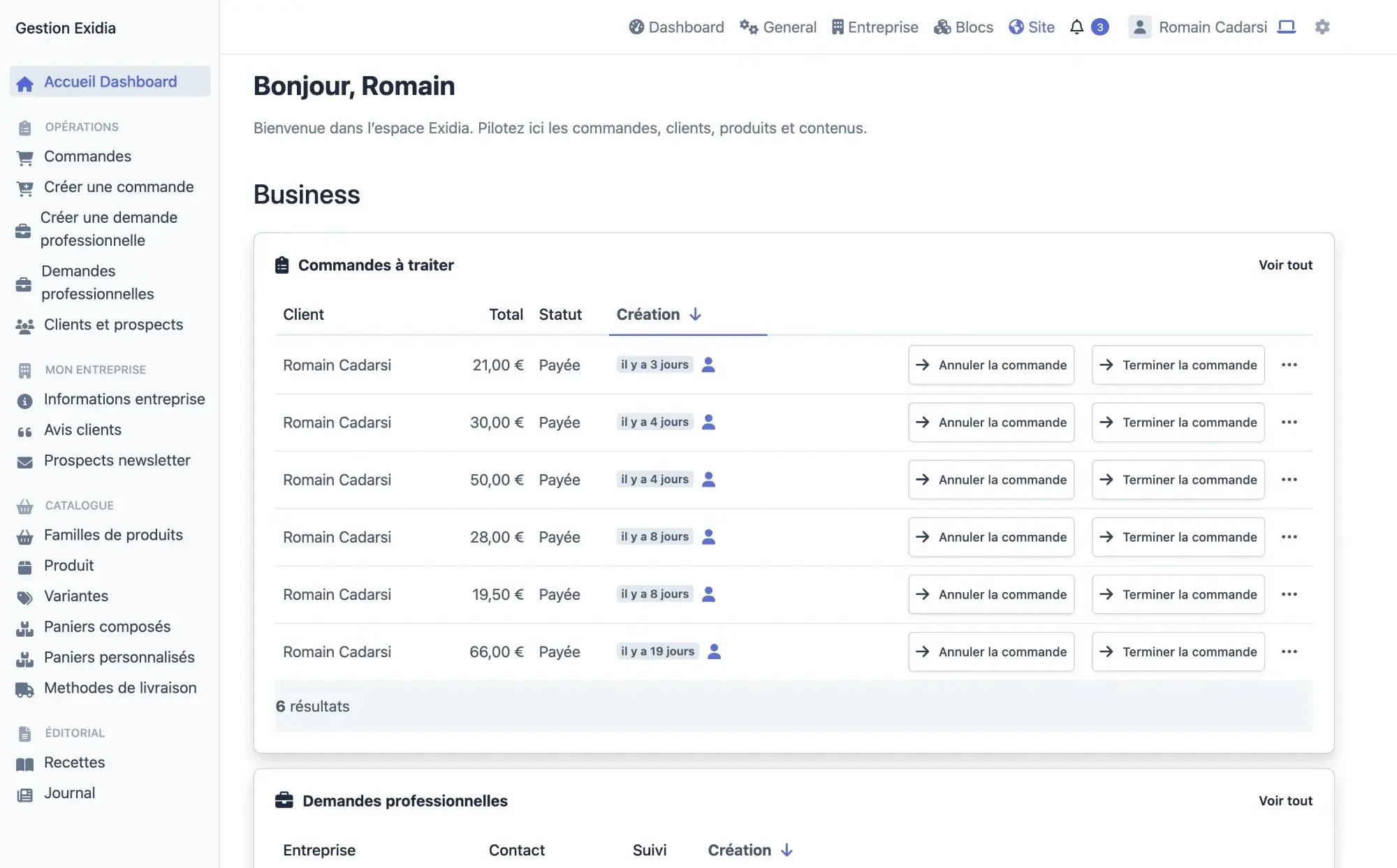Viewport: 1397px width, 868px height.
Task: Open the notifications bell icon
Action: click(1076, 27)
